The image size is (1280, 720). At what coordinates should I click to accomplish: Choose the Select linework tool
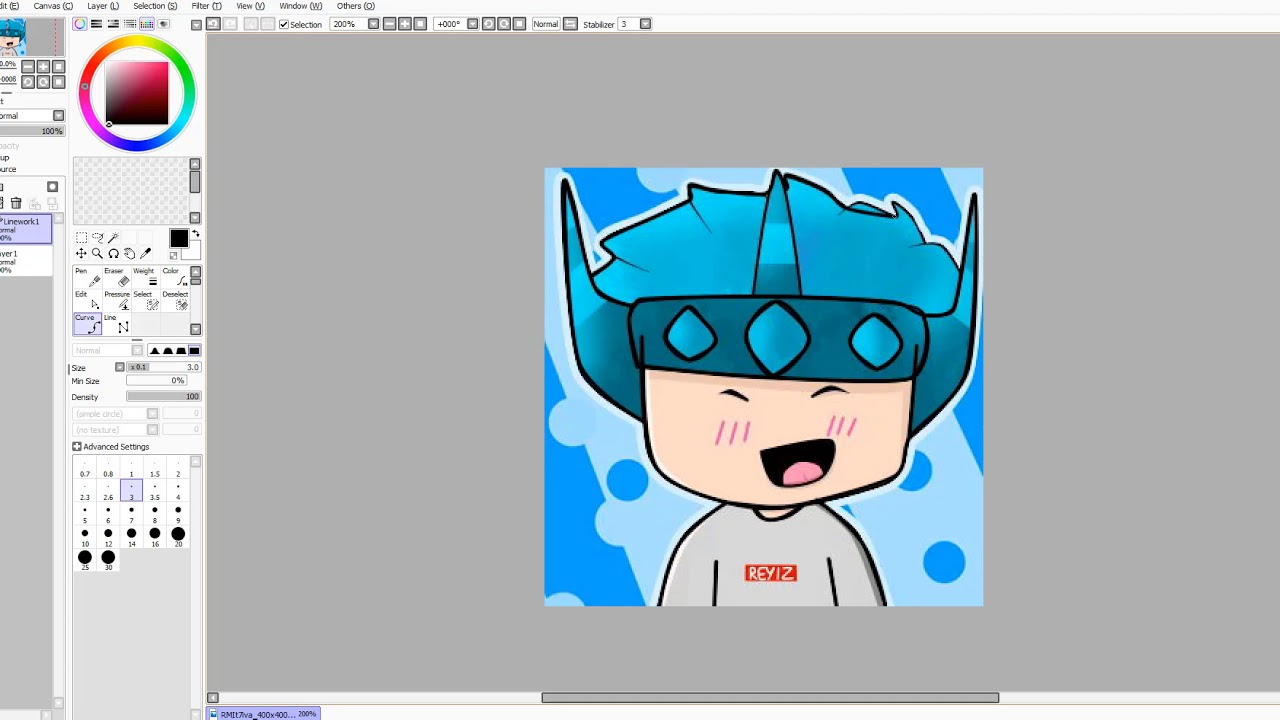pos(144,300)
